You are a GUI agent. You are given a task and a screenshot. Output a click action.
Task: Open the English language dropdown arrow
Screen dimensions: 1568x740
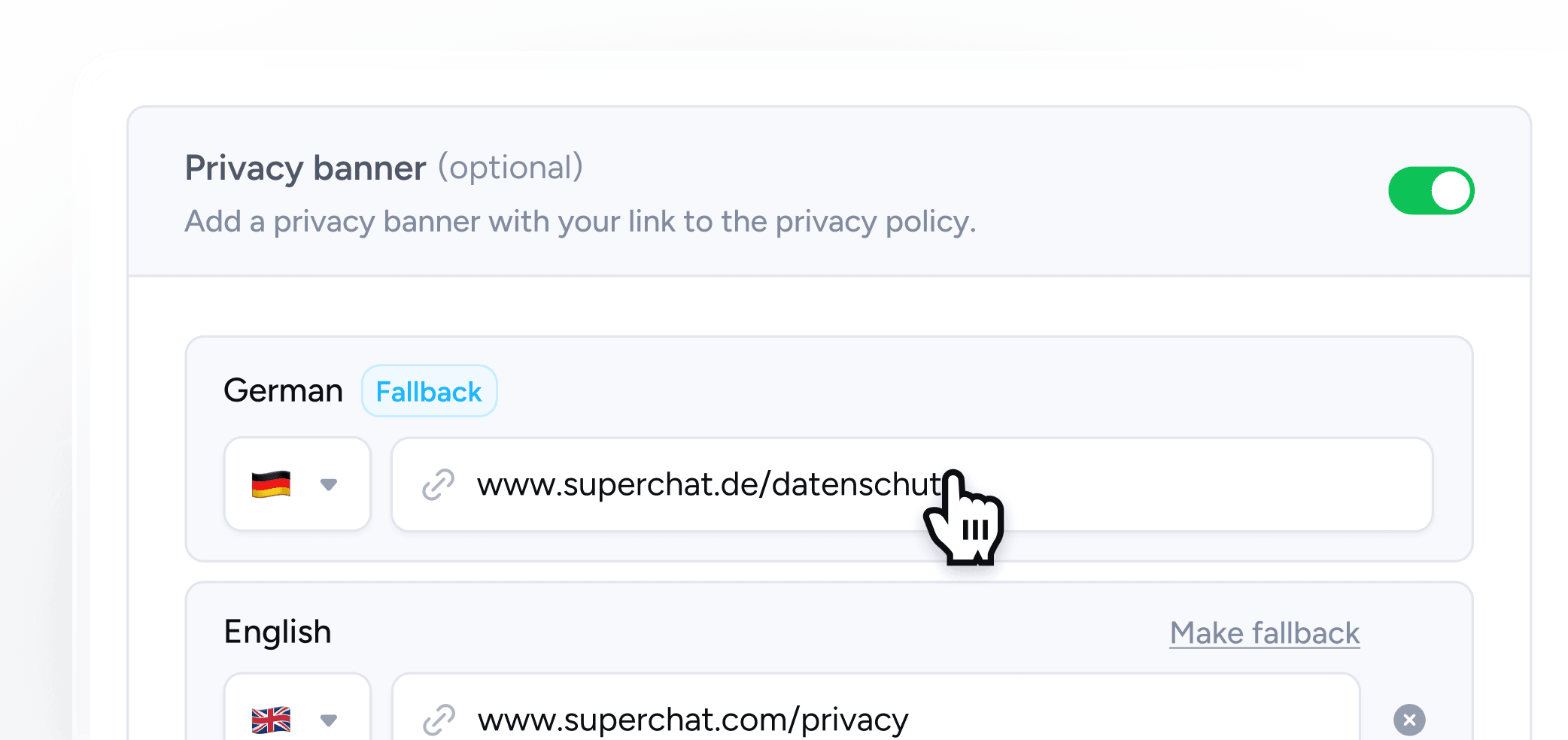point(329,720)
